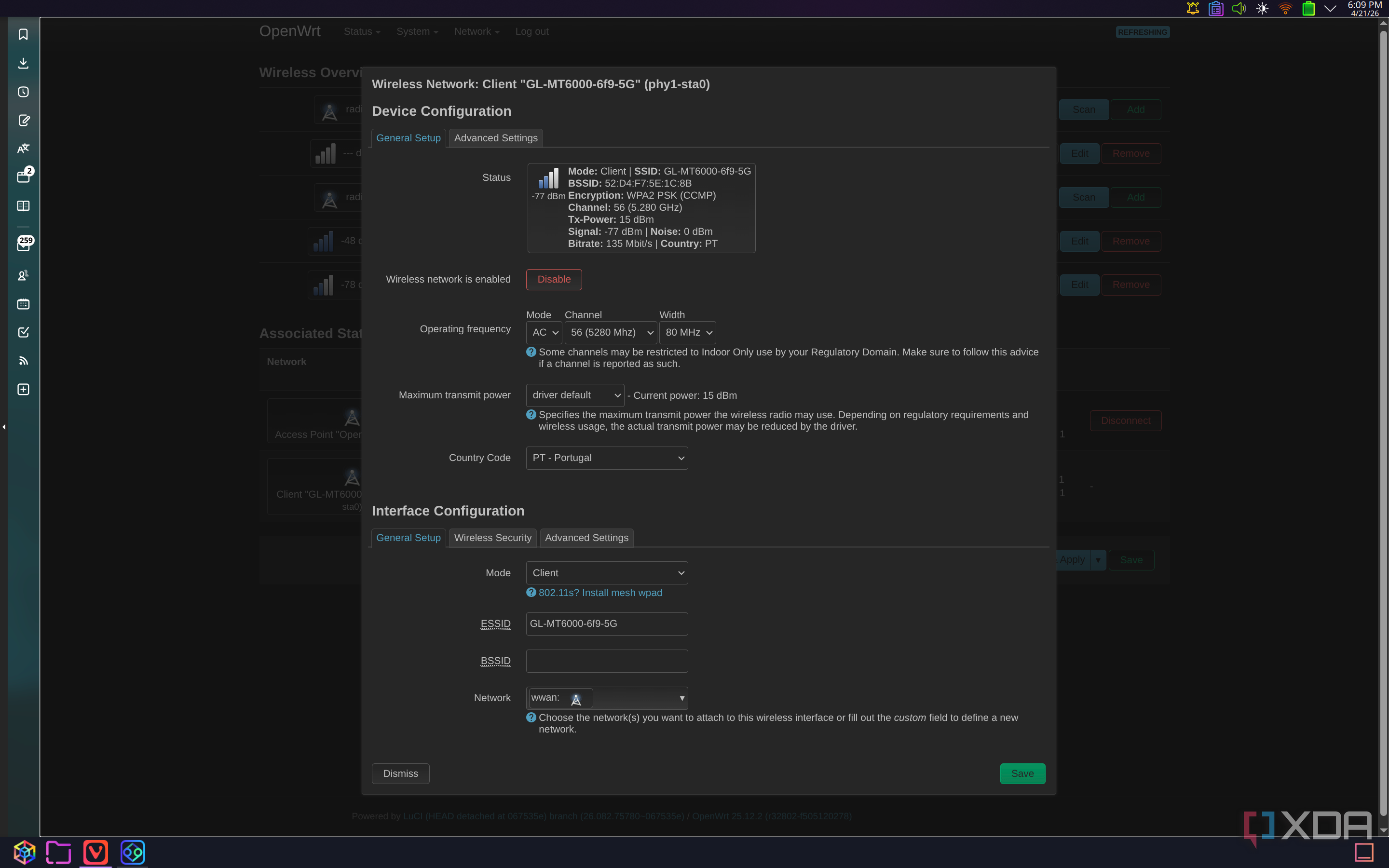Open the Reading List panel icon
The width and height of the screenshot is (1389, 868).
(x=24, y=206)
